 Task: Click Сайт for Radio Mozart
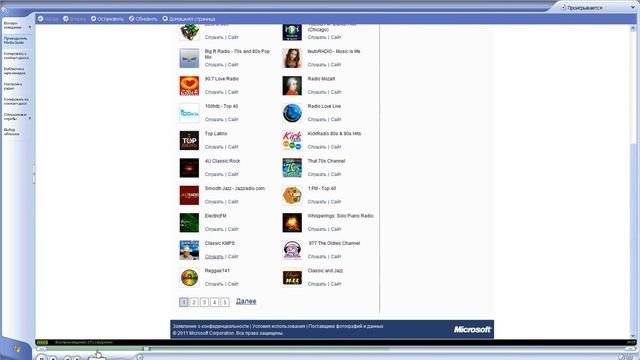336,92
